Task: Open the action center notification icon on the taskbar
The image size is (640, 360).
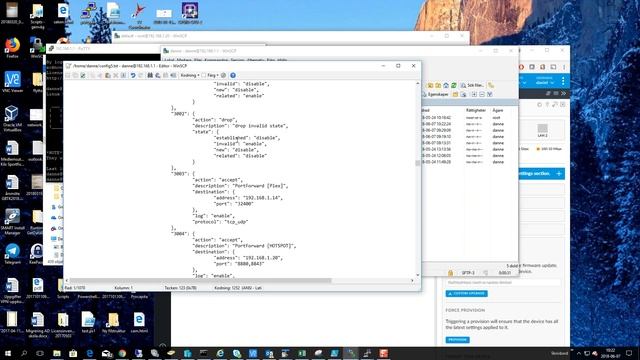Action: tap(629, 353)
